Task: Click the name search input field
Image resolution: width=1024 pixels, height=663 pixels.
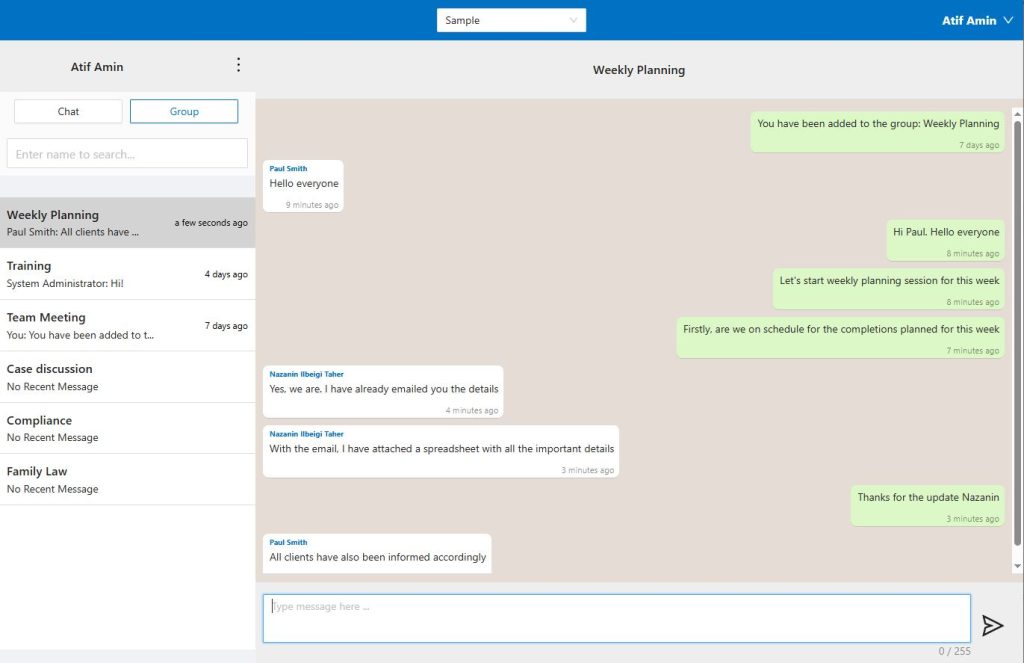Action: pos(127,154)
